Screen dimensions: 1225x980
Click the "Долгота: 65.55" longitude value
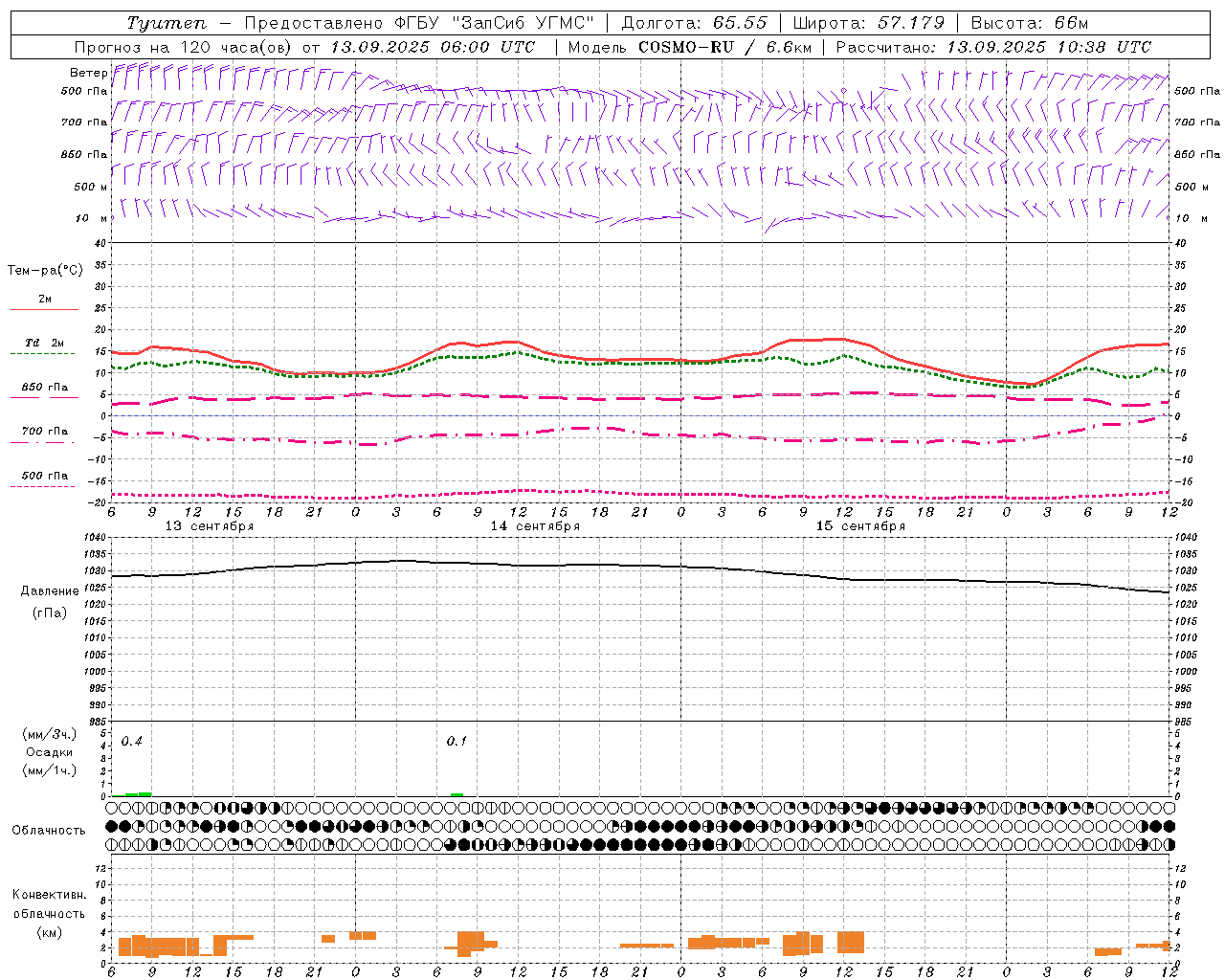[x=694, y=23]
